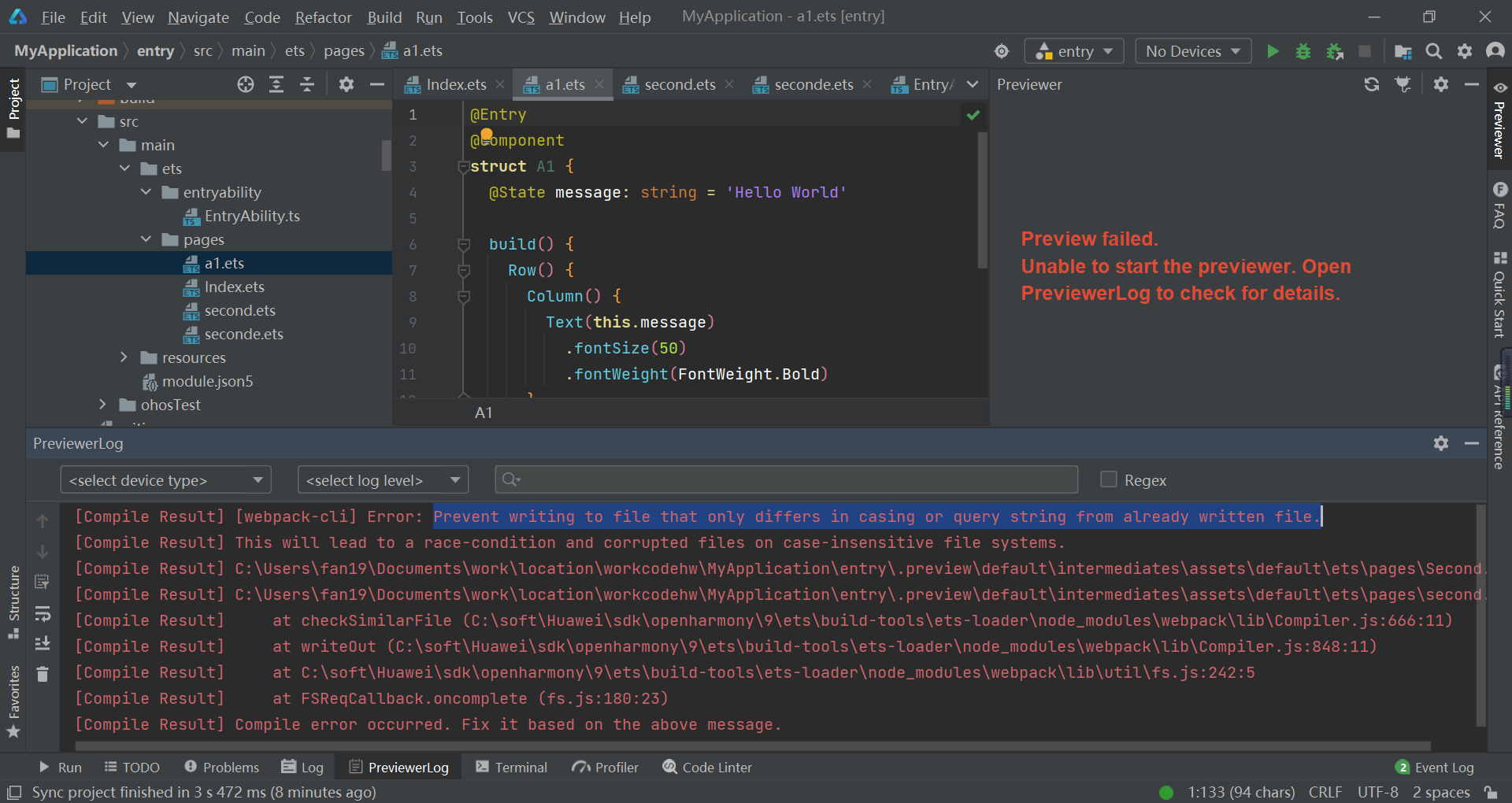Click the Previewer inspector icon
The width and height of the screenshot is (1512, 803).
coord(1403,84)
